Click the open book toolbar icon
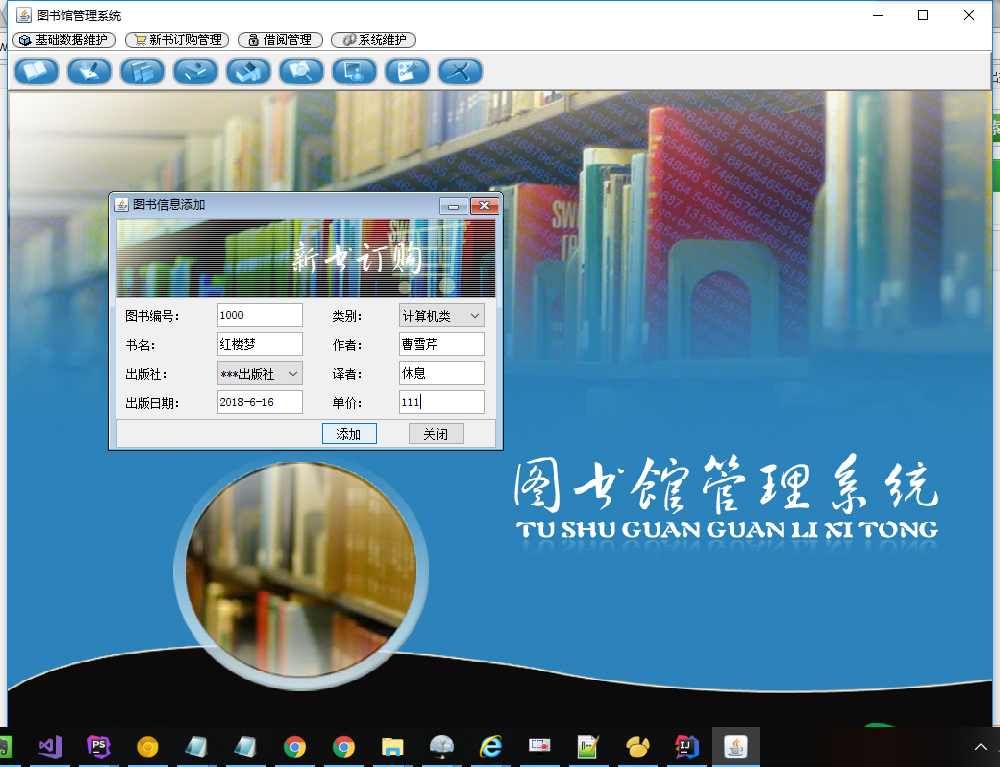1000x767 pixels. point(37,71)
